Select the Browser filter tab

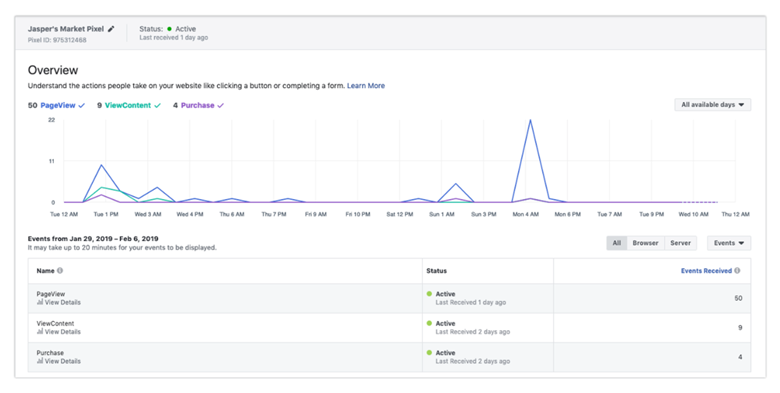point(645,243)
